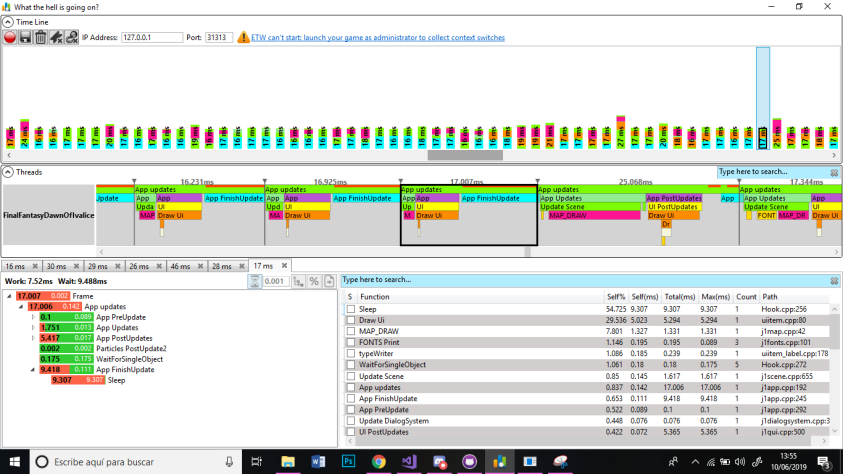843x474 pixels.
Task: Tick the checkbox for Sleep function
Action: click(x=351, y=309)
